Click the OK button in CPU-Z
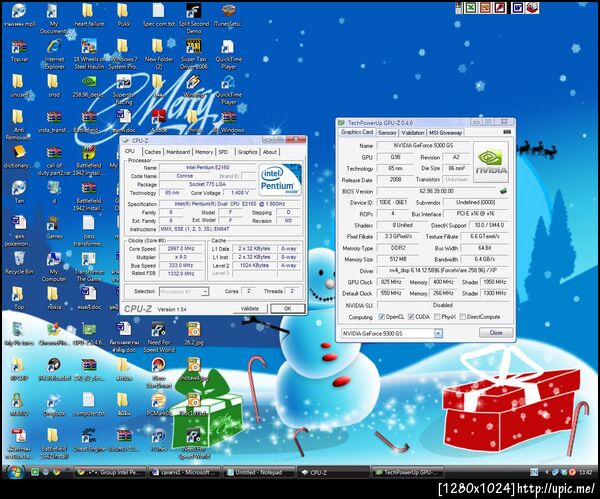Image resolution: width=600 pixels, height=499 pixels. click(288, 308)
